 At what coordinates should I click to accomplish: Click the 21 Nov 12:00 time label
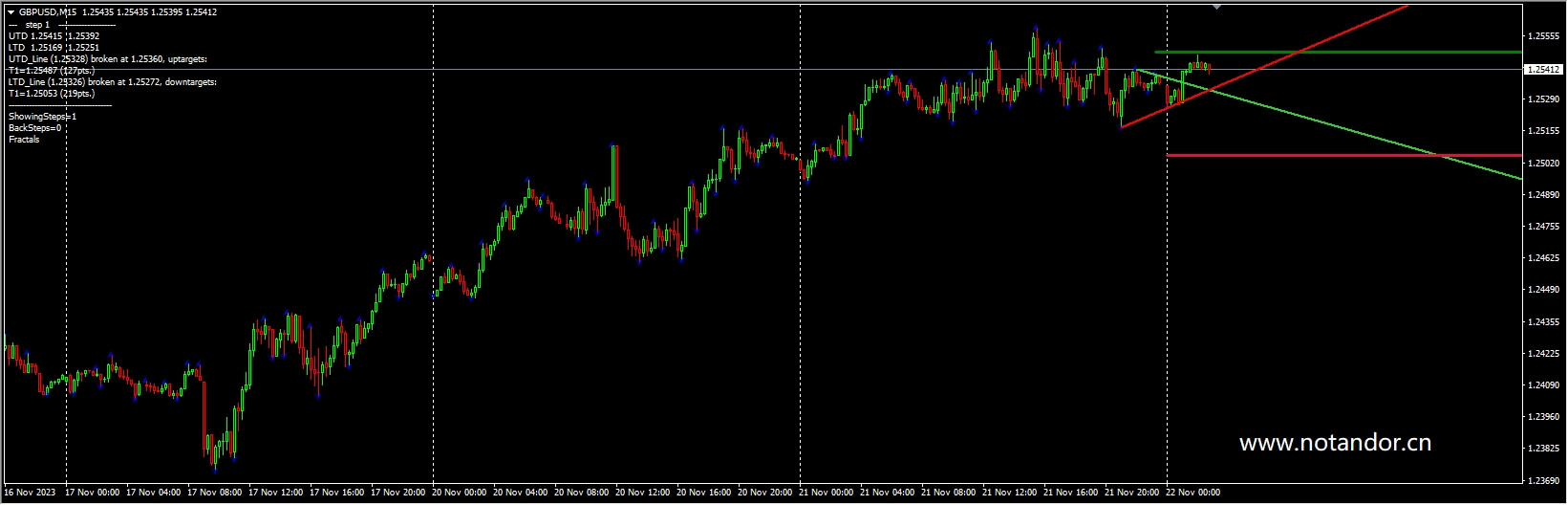tap(1010, 493)
